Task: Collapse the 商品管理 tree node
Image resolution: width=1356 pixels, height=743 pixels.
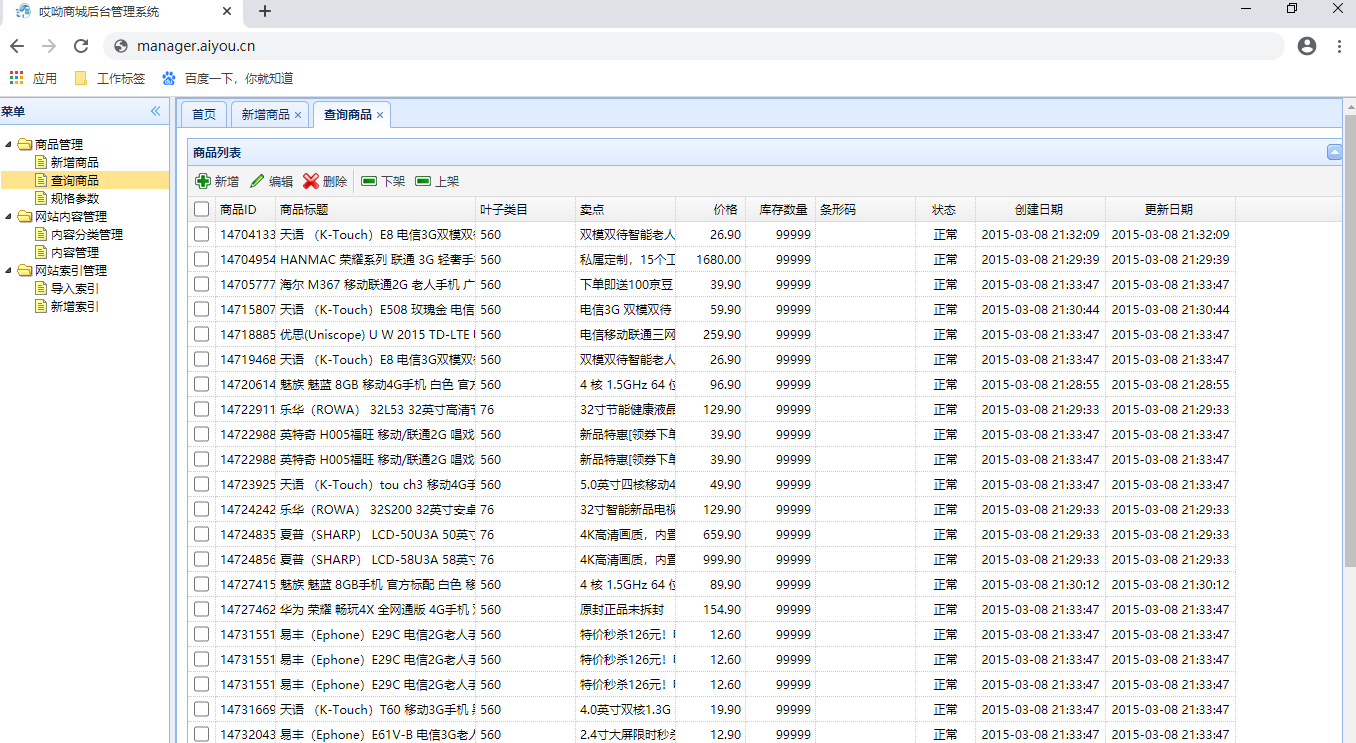Action: [8, 144]
